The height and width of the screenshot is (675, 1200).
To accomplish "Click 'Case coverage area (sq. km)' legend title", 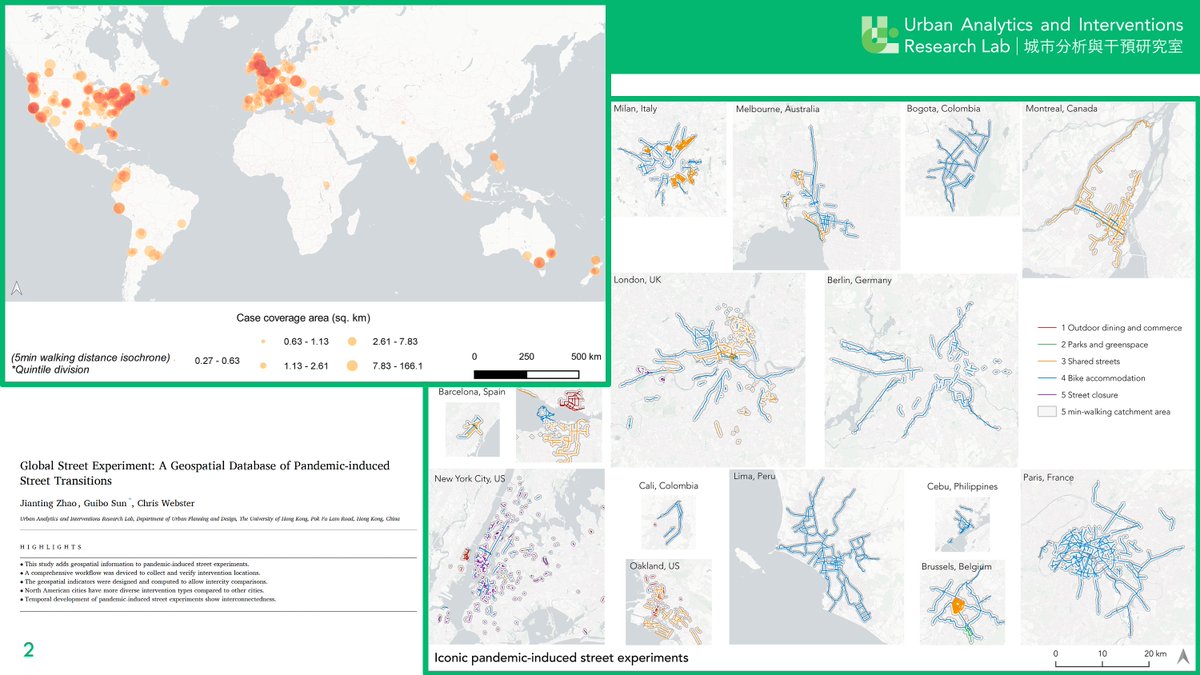I will (304, 319).
